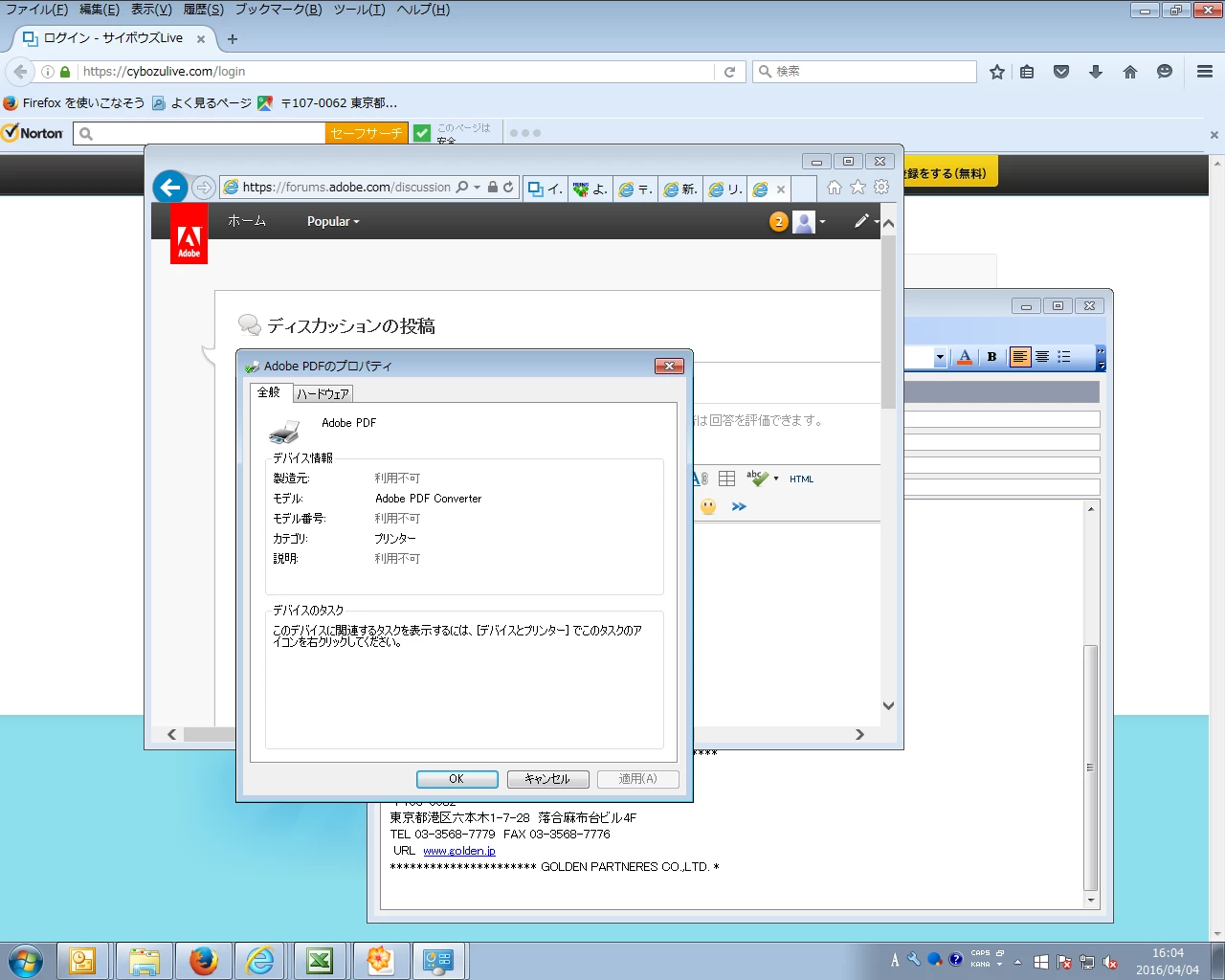1225x980 pixels.
Task: Toggle bullet list in mail editor
Action: [x=1064, y=357]
